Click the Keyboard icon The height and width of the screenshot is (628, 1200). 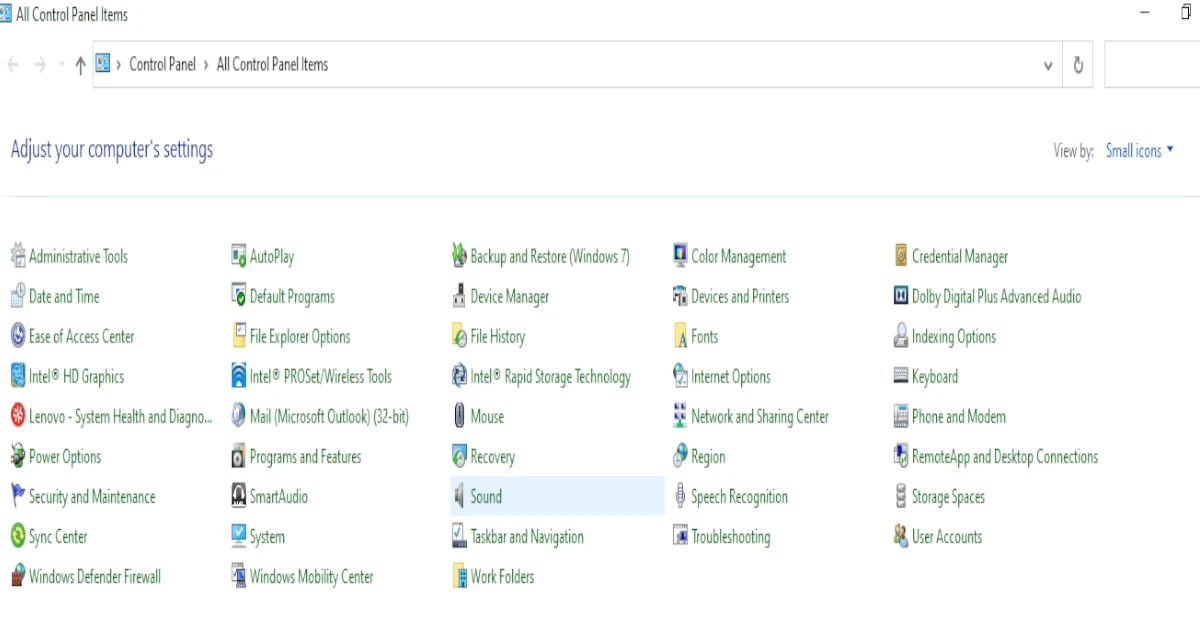pos(901,377)
